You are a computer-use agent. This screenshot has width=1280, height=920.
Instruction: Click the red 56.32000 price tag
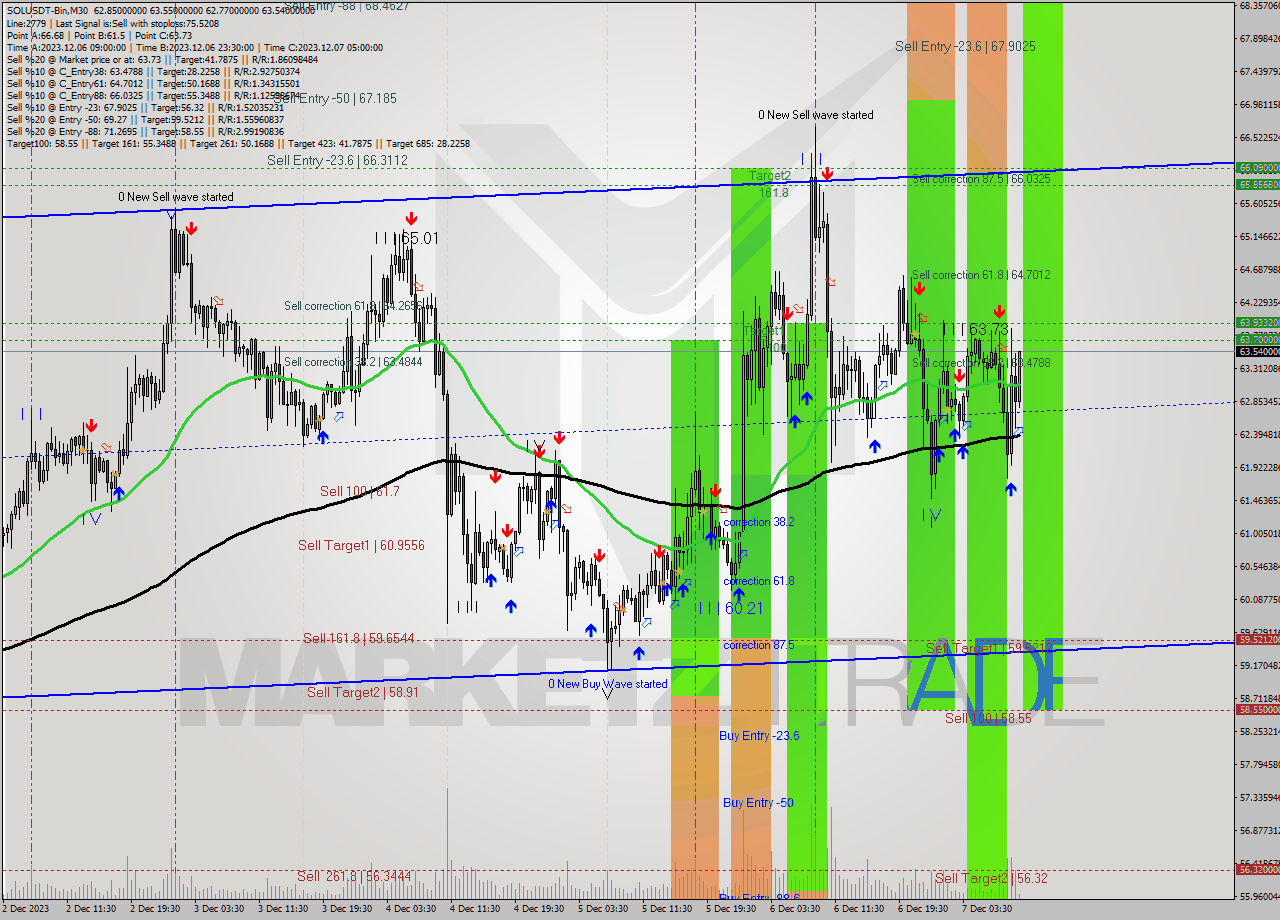pyautogui.click(x=1258, y=869)
